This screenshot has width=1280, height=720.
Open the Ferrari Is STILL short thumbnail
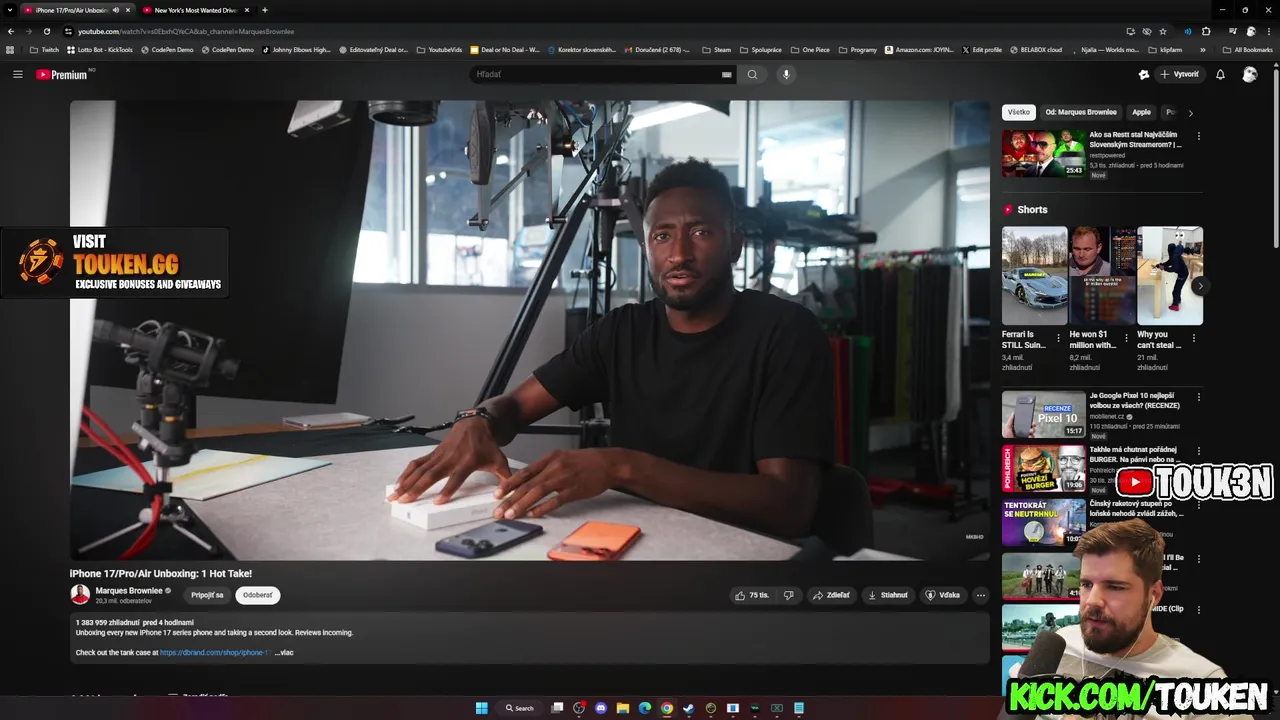pos(1035,275)
